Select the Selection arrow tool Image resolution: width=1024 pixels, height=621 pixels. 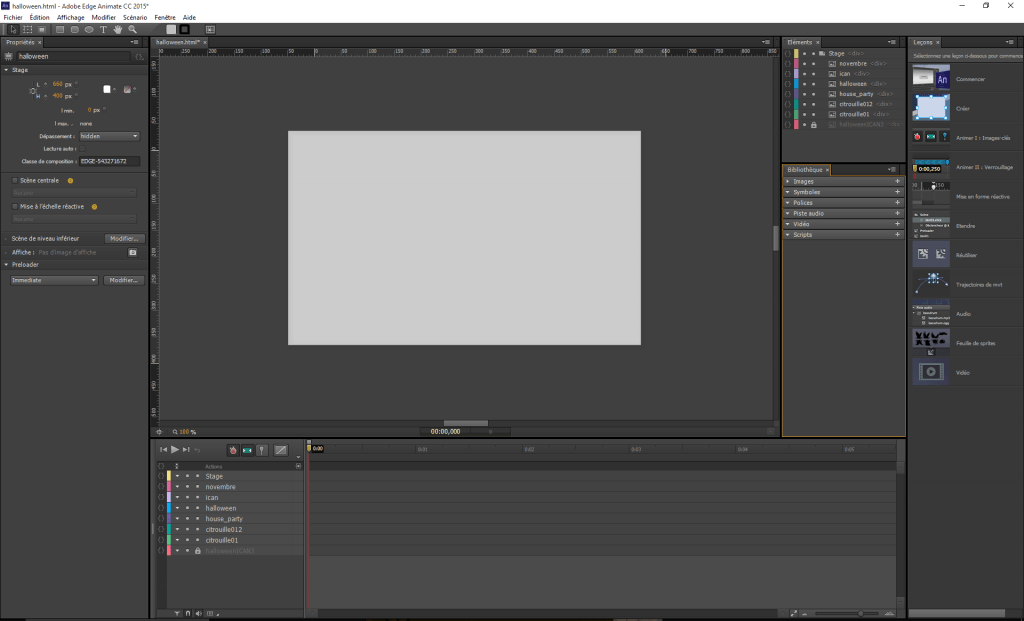13,29
